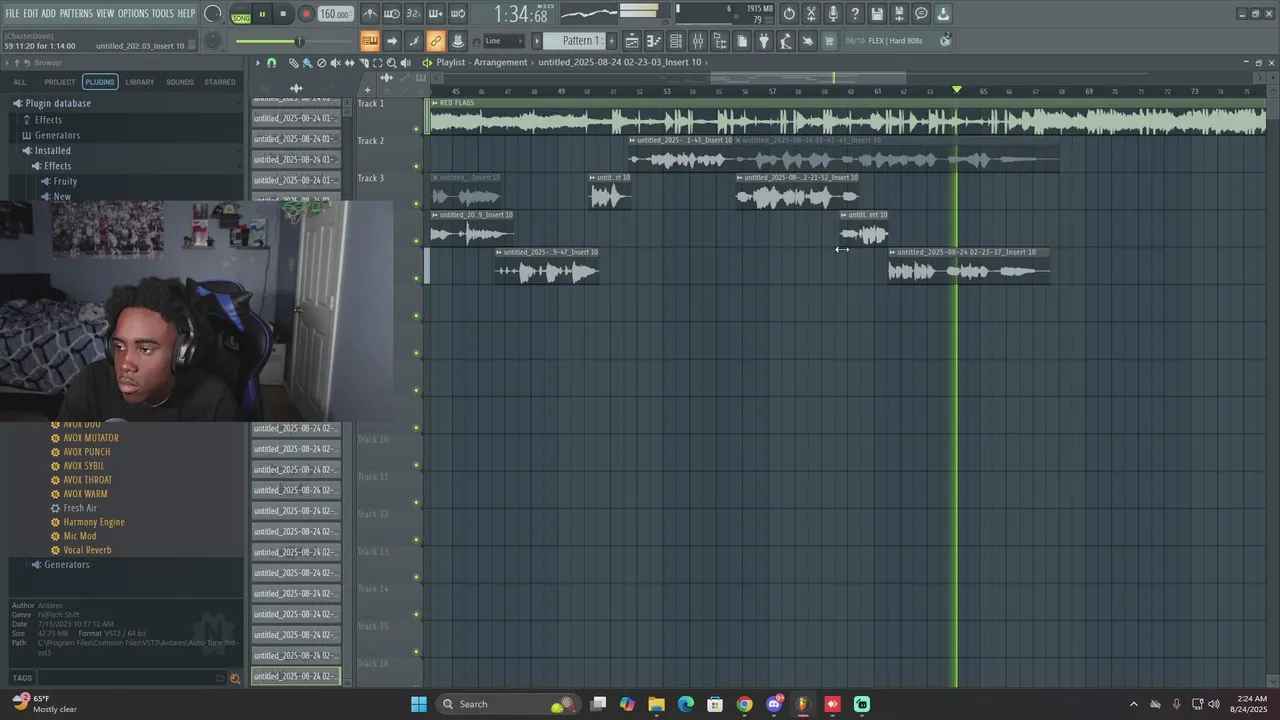Select the SOUNDS browser tab

click(x=180, y=82)
